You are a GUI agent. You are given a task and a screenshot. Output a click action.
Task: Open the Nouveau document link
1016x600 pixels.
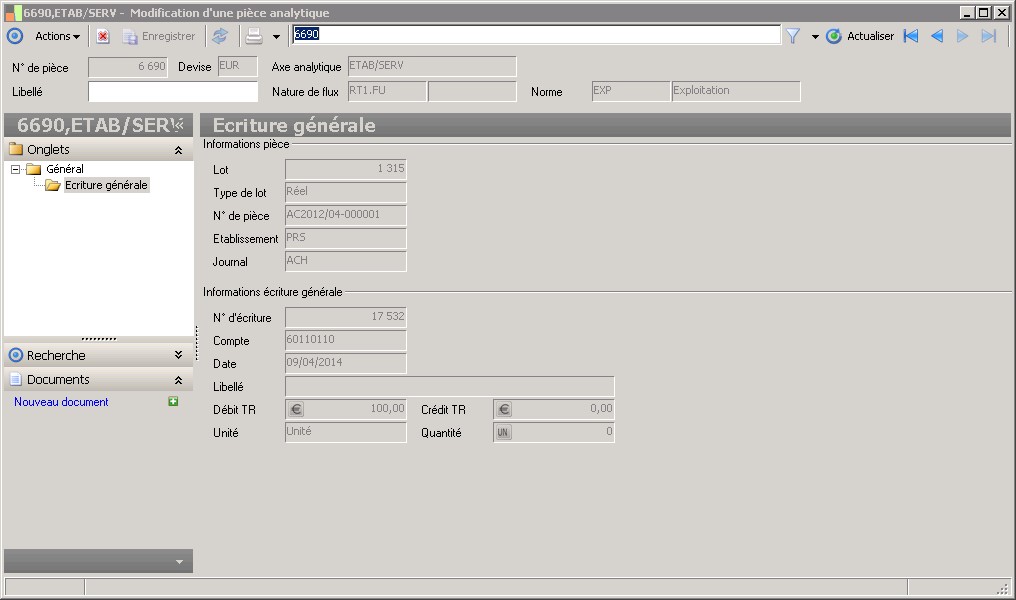click(x=61, y=402)
